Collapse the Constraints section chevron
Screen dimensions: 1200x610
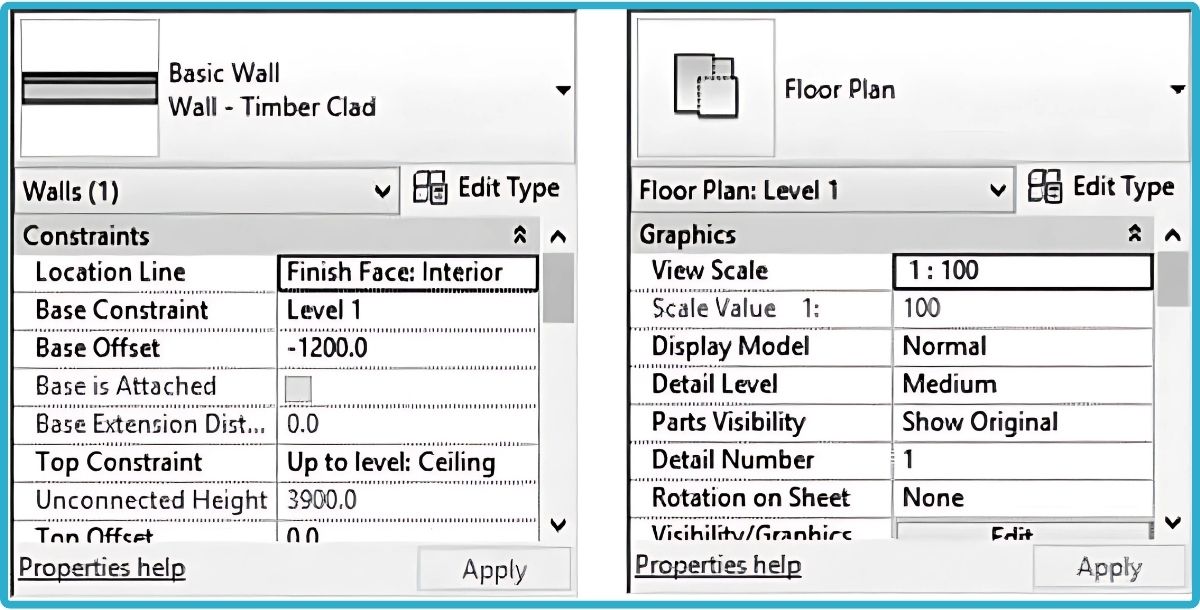coord(521,234)
